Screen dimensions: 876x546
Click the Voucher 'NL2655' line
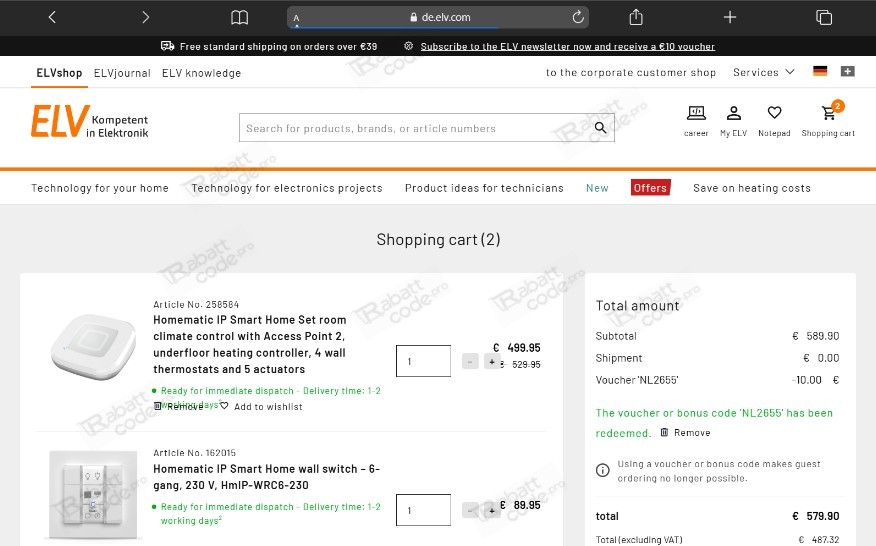(717, 380)
